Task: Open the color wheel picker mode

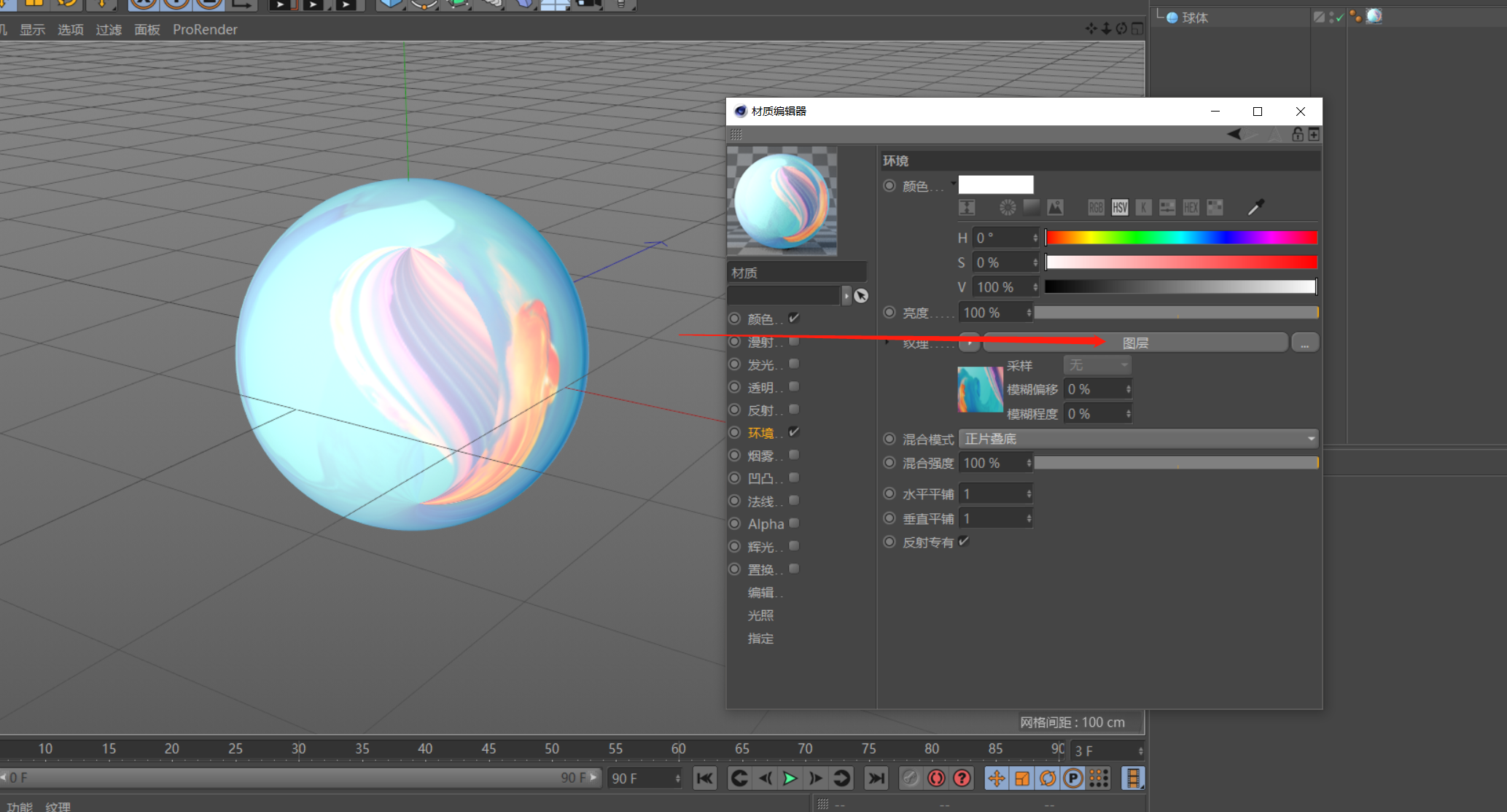Action: 1008,208
